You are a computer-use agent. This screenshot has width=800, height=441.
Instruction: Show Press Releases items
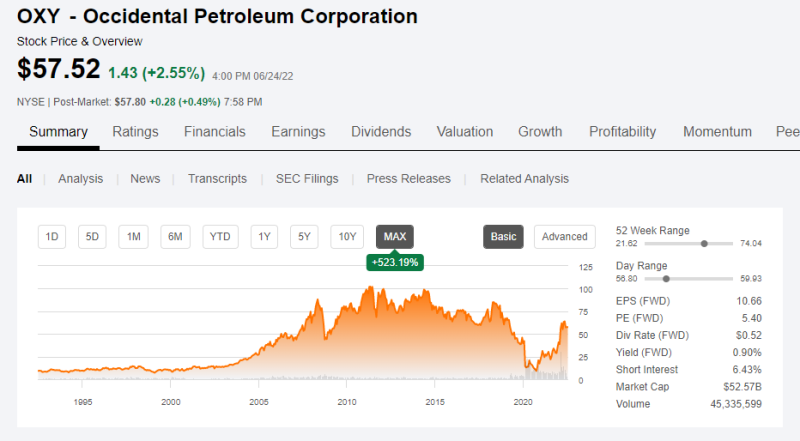tap(408, 179)
